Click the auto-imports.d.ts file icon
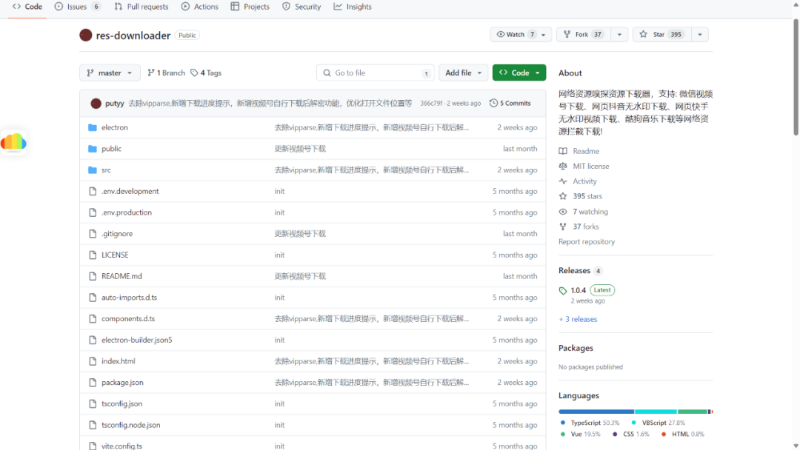This screenshot has height=450, width=800. click(x=92, y=297)
